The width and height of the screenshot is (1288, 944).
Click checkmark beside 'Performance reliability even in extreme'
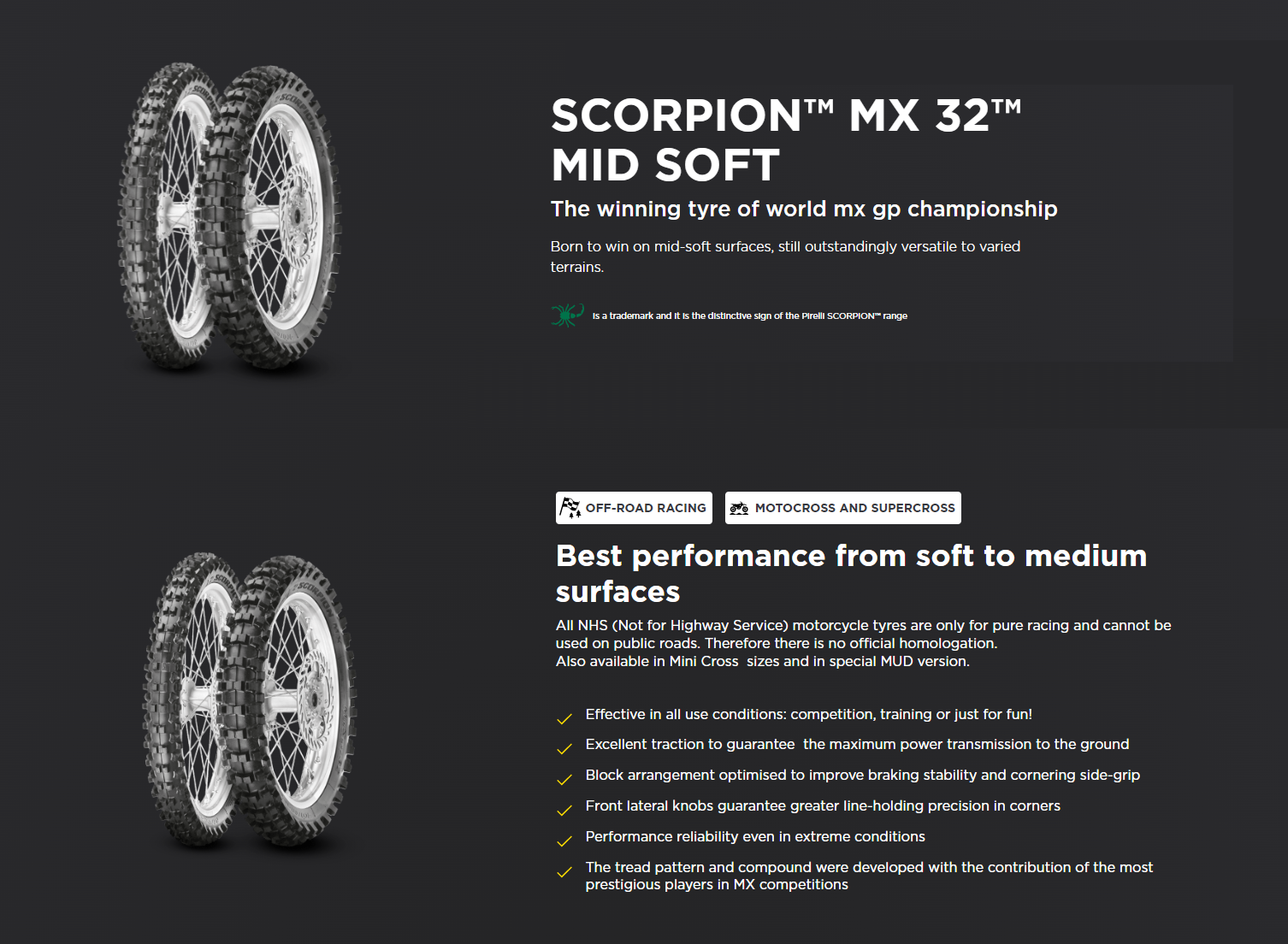pos(564,841)
